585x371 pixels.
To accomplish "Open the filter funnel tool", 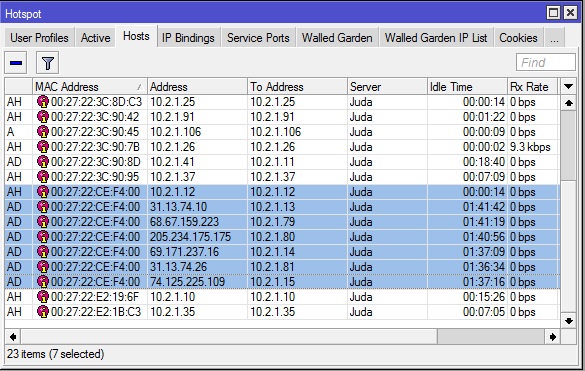I will tap(47, 63).
